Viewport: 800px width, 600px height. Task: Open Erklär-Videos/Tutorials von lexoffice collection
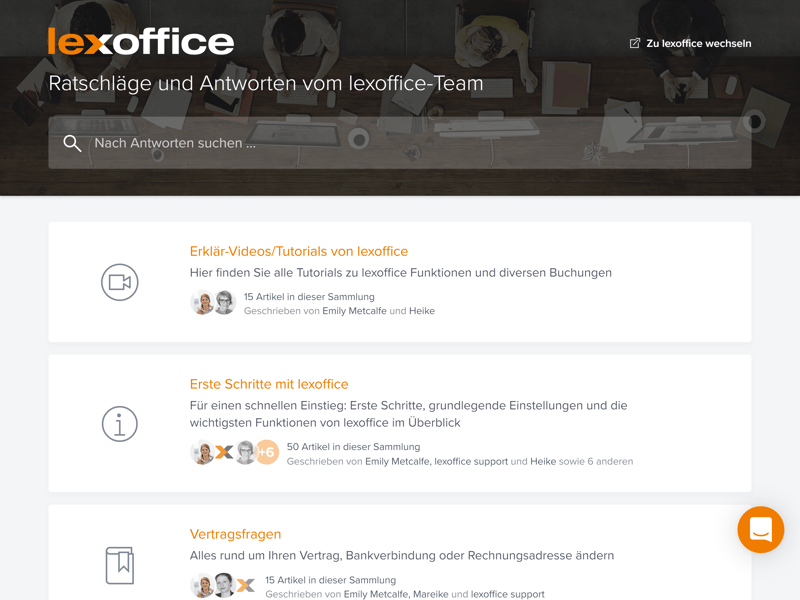[298, 251]
